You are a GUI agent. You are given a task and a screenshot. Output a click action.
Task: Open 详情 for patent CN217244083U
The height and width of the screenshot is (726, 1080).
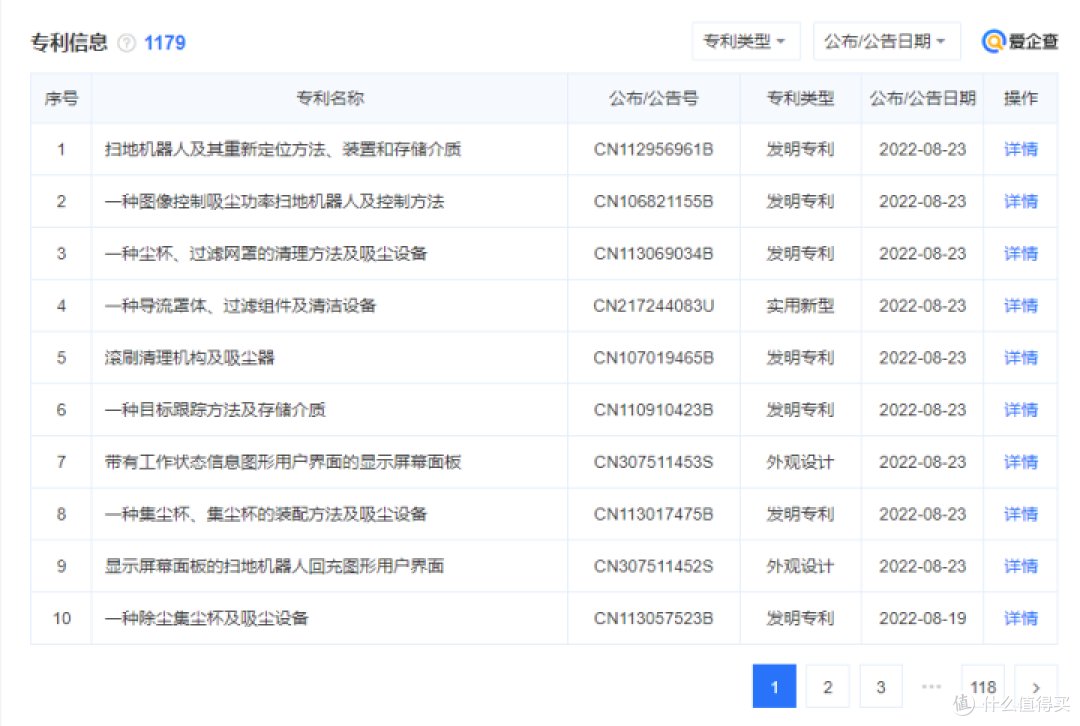tap(1021, 306)
